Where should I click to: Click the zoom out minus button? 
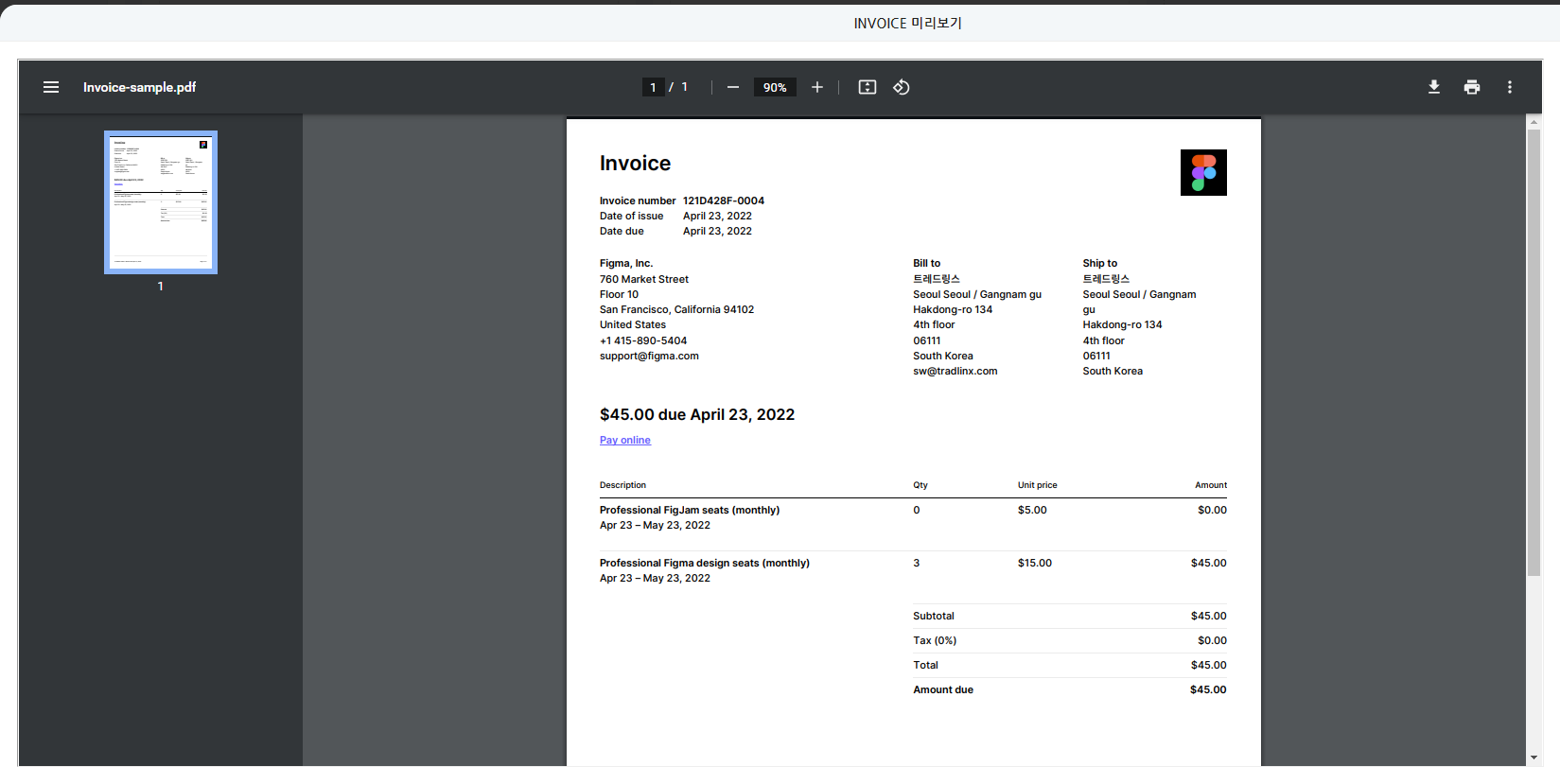[733, 87]
